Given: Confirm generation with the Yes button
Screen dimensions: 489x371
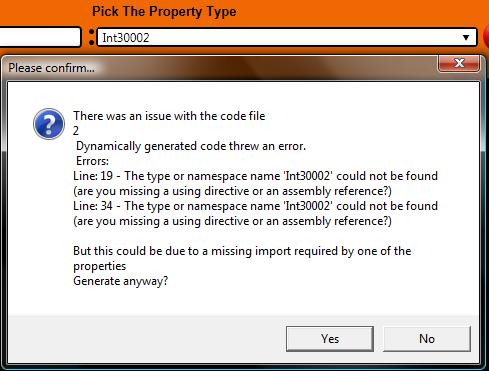Looking at the screenshot, I should [x=330, y=339].
